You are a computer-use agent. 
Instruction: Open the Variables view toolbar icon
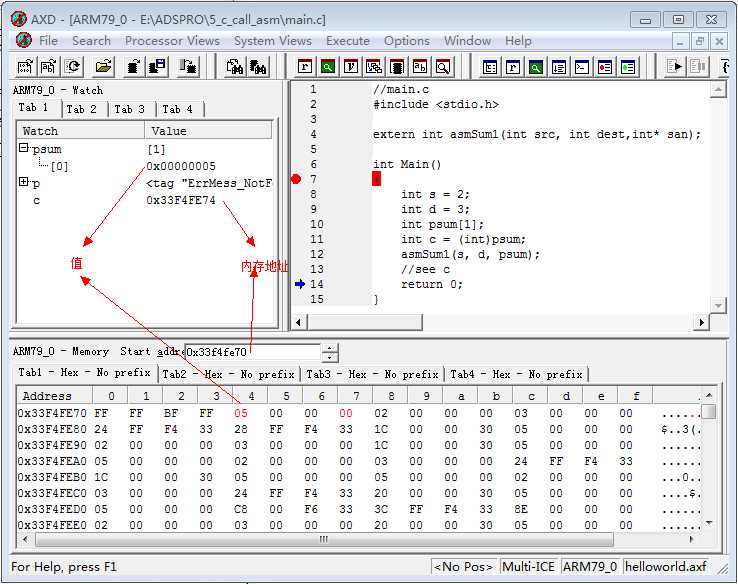pos(350,67)
